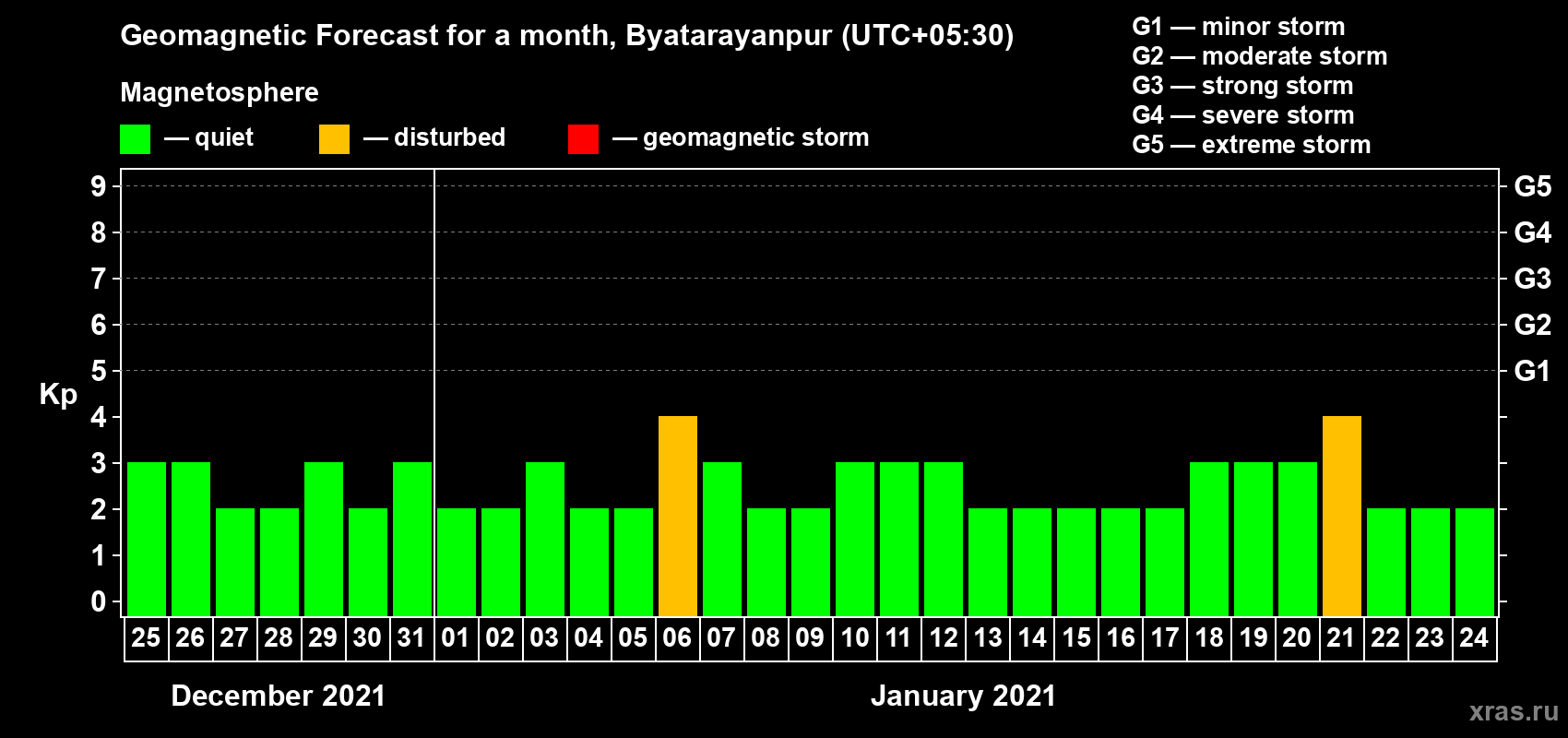
Task: Click the date label 13
Action: pos(988,638)
